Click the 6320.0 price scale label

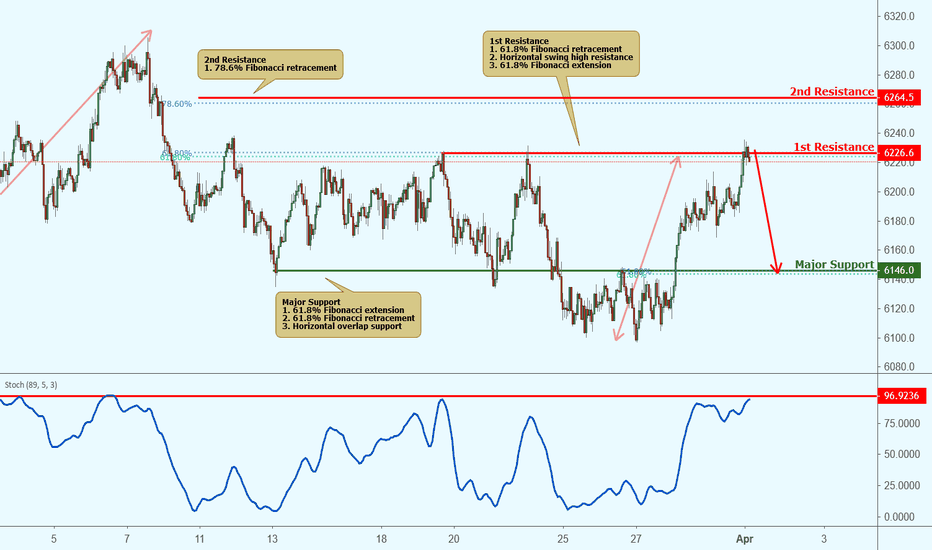pyautogui.click(x=899, y=17)
